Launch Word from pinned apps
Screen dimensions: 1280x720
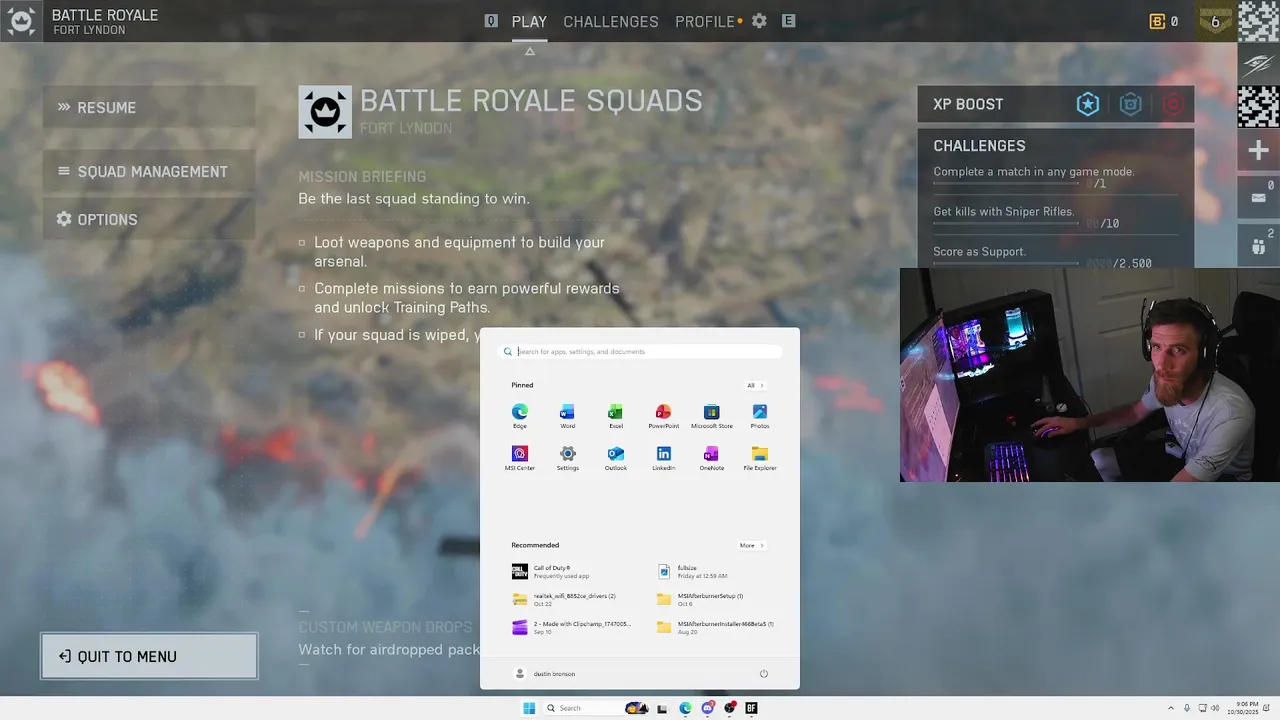point(568,416)
